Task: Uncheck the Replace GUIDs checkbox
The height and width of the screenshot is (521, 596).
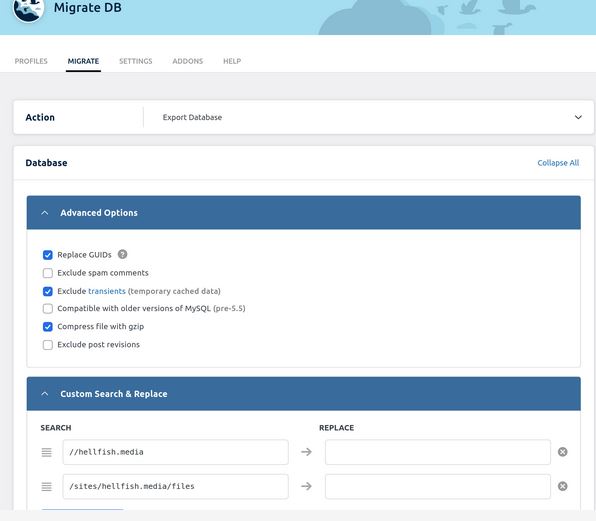Action: (x=48, y=255)
